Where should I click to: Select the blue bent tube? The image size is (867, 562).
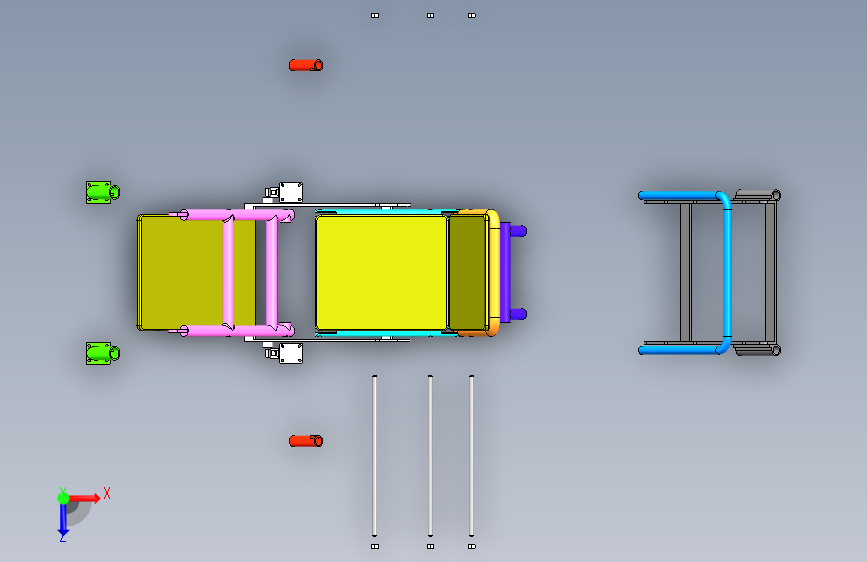[x=726, y=273]
